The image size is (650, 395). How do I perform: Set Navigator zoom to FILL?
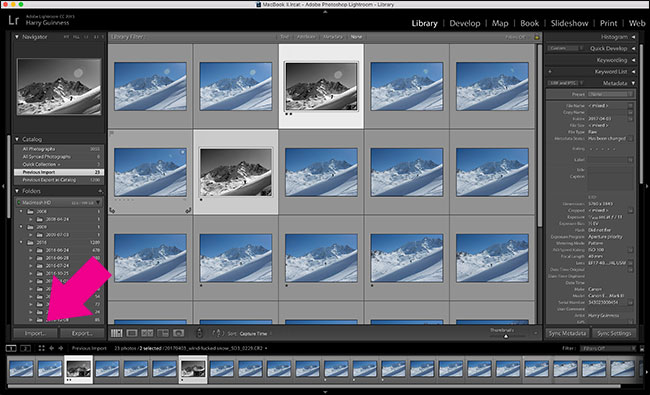76,37
